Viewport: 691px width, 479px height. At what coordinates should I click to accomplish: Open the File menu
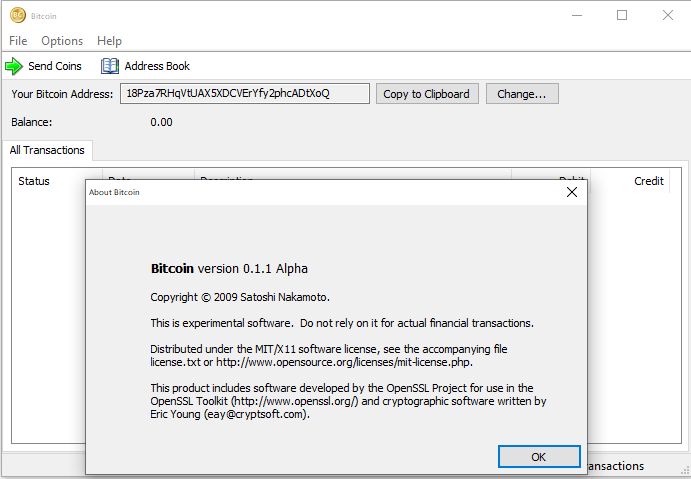pos(18,41)
